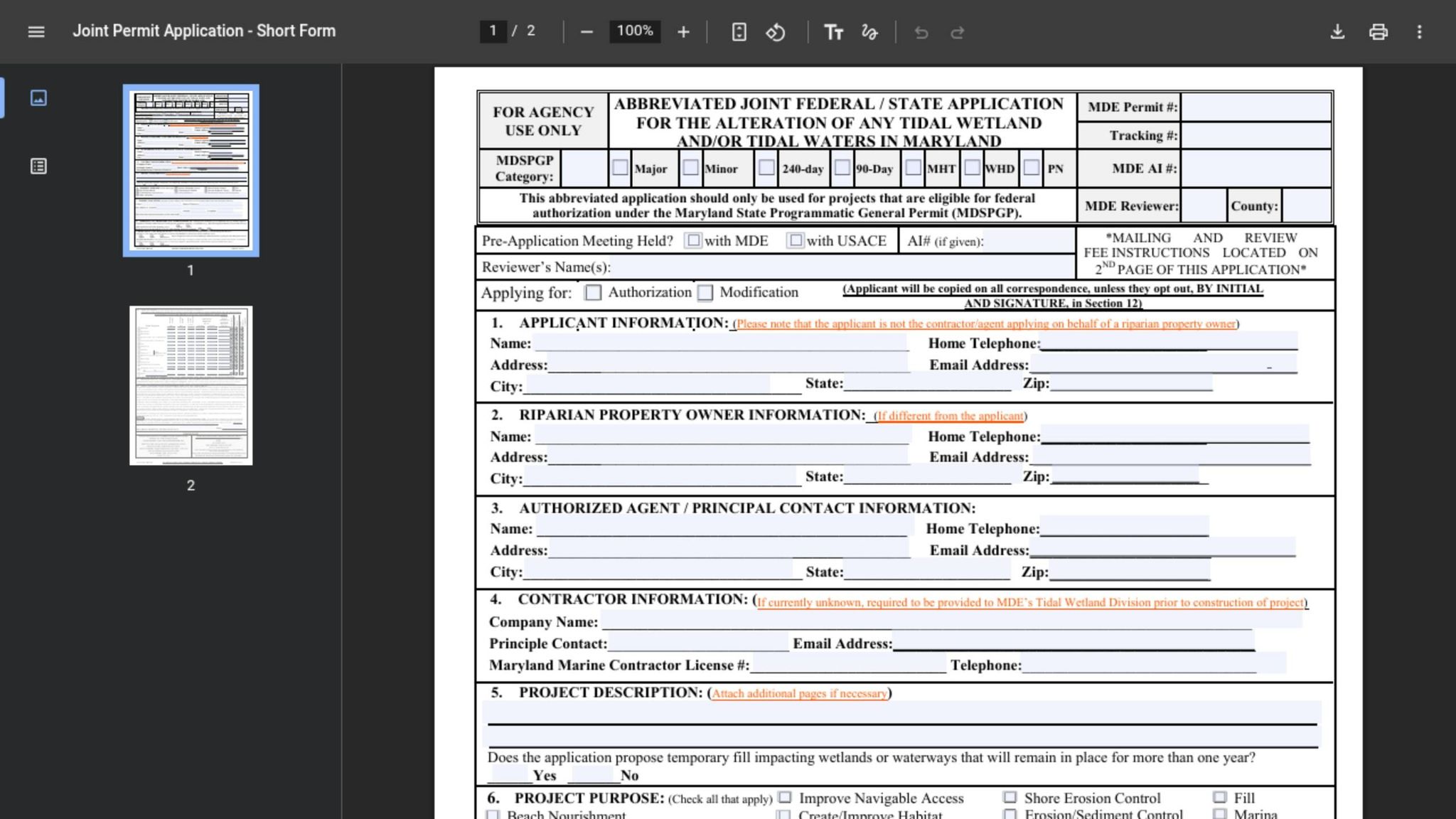Viewport: 1456px width, 819px height.
Task: Click the Reviewer's Name(s) field
Action: (842, 267)
